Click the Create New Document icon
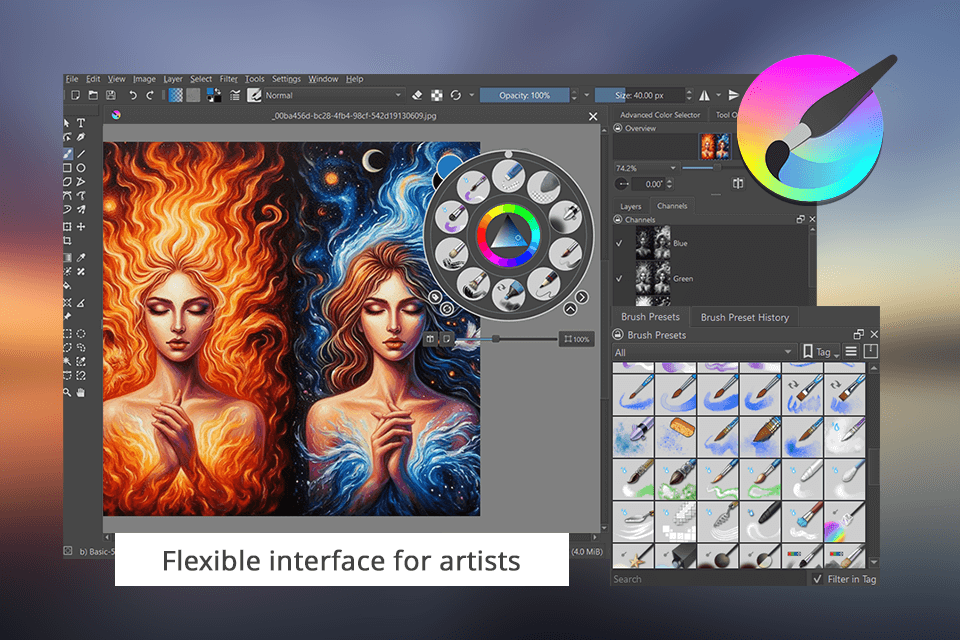This screenshot has width=960, height=640. coord(75,95)
